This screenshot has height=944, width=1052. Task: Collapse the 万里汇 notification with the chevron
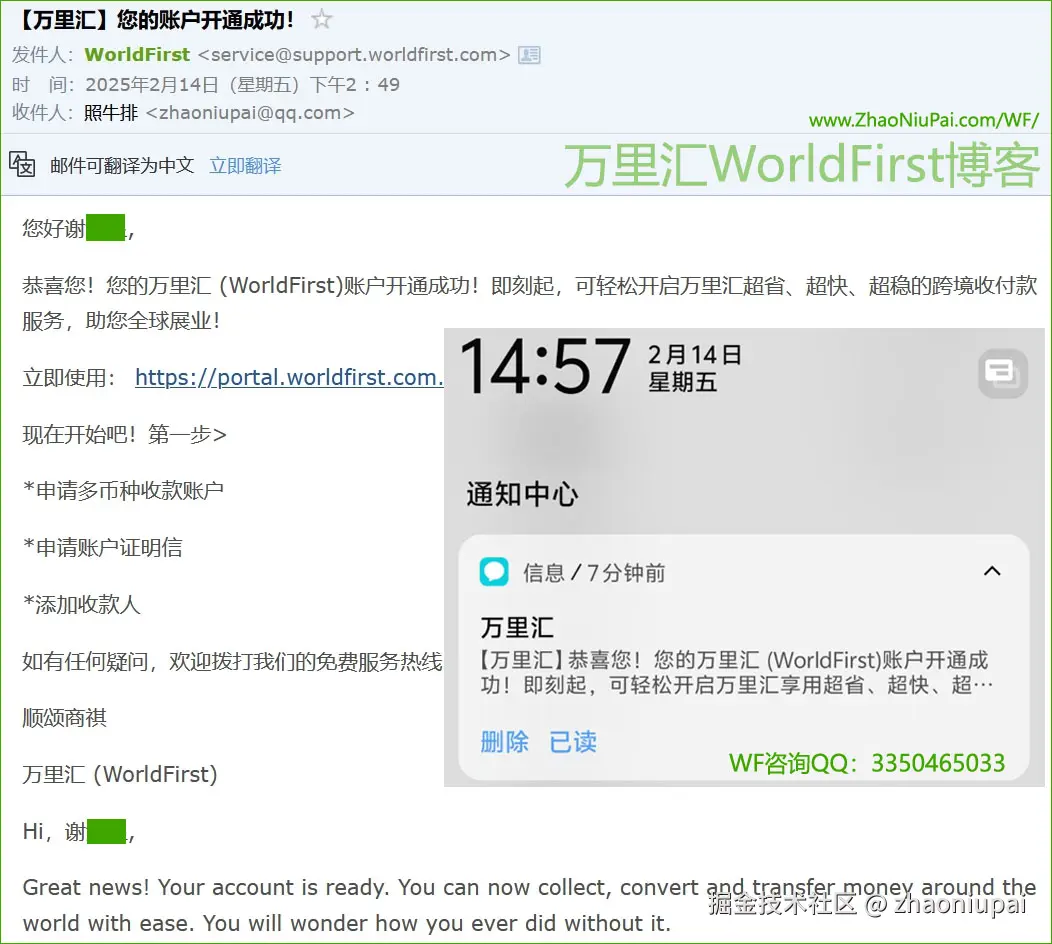point(991,570)
